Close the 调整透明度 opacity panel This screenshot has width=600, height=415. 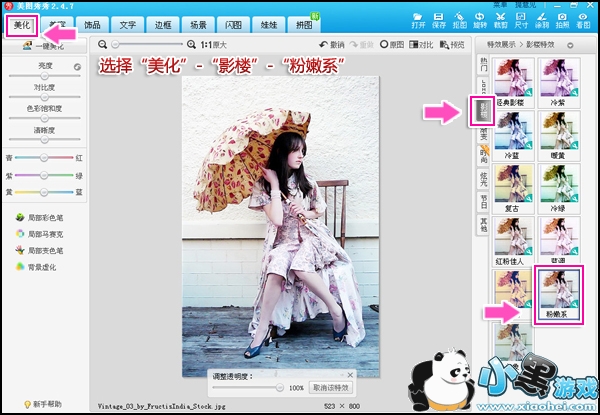coord(350,375)
